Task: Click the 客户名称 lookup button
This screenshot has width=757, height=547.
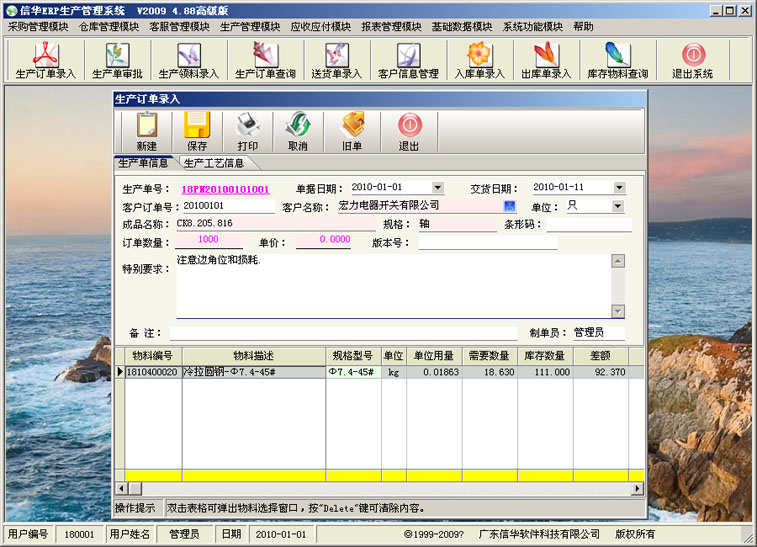Action: pyautogui.click(x=509, y=206)
